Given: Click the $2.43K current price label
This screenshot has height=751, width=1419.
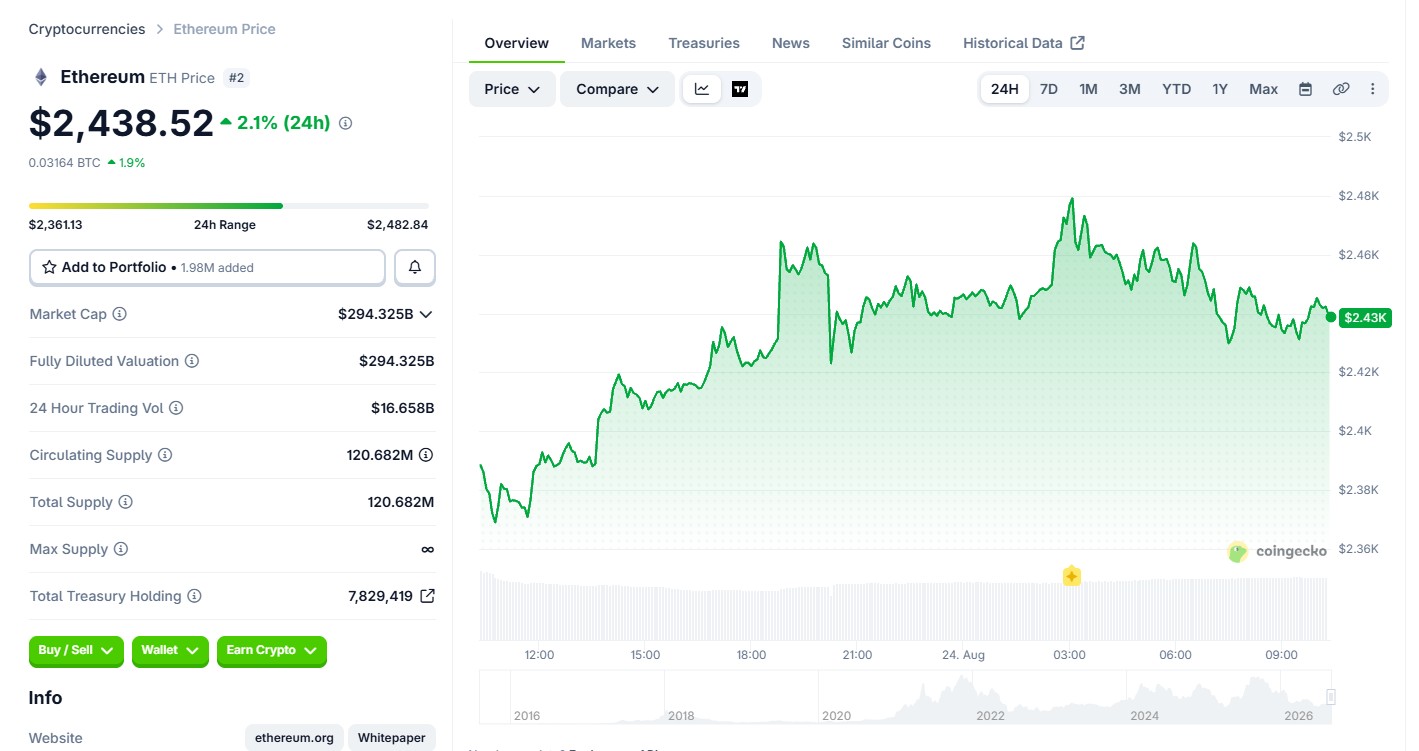Looking at the screenshot, I should pos(1365,318).
